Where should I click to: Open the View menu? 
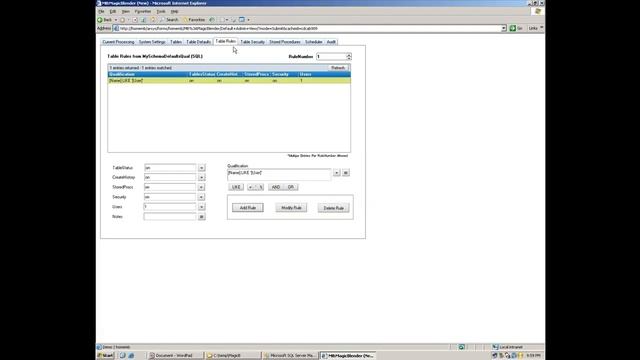(x=126, y=11)
